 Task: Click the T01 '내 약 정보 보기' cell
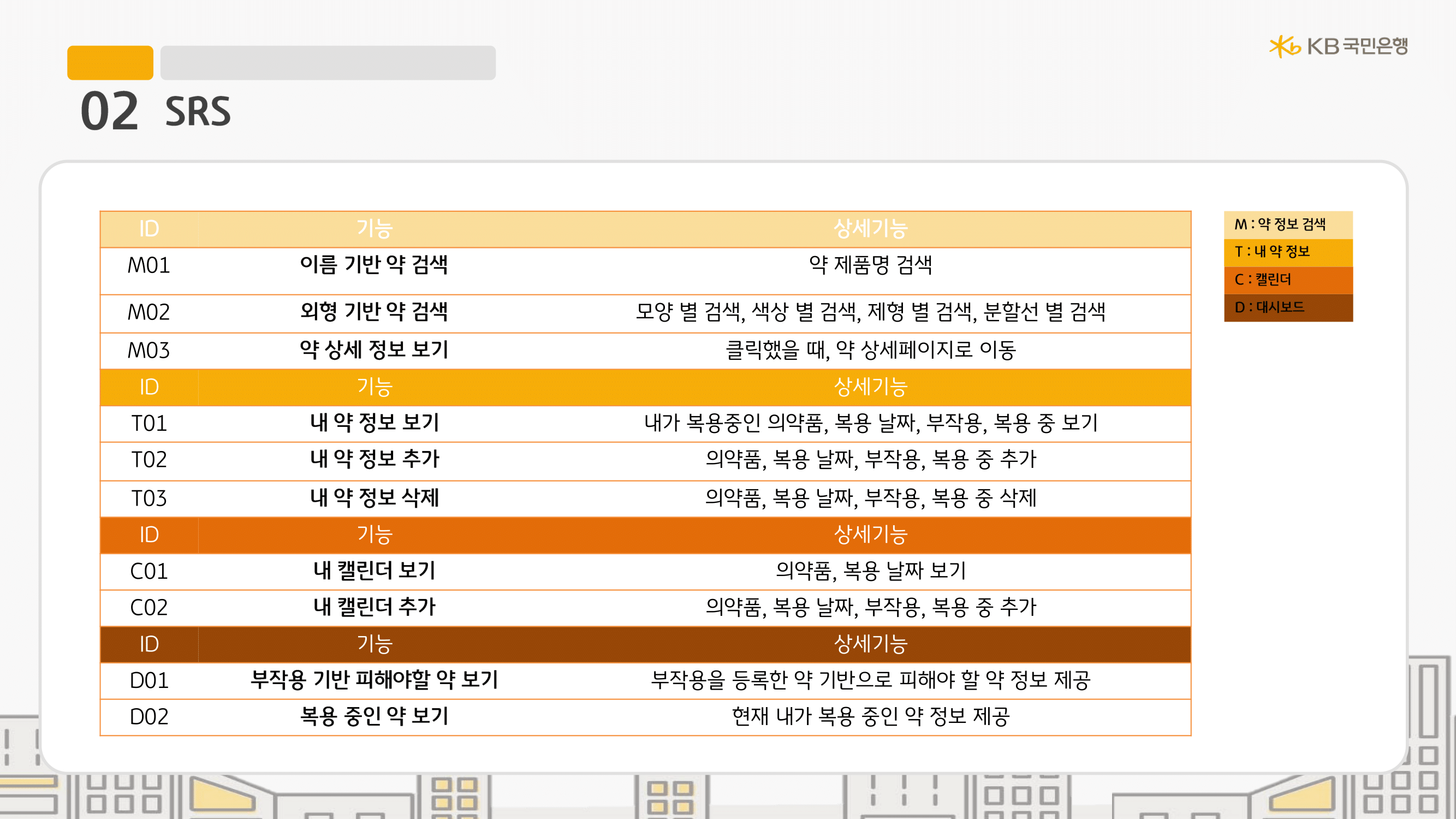tap(373, 423)
